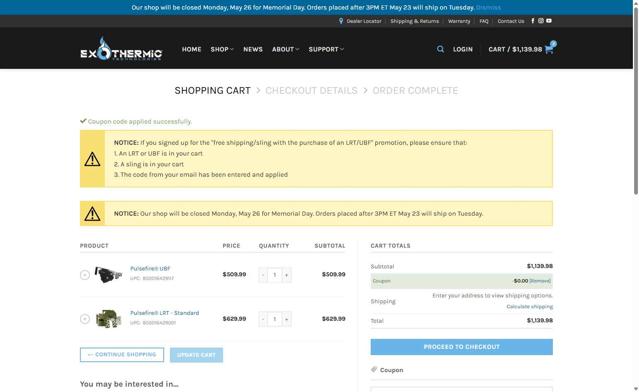Click the Dealer Locator pin icon

tap(341, 21)
